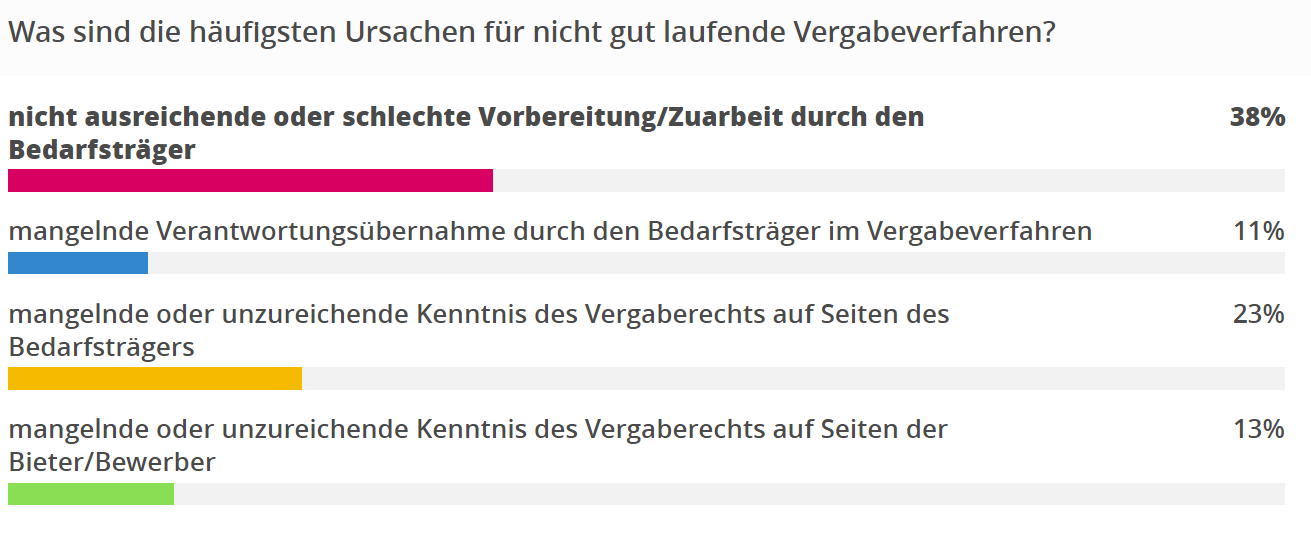Click the 13% result value

[1258, 429]
